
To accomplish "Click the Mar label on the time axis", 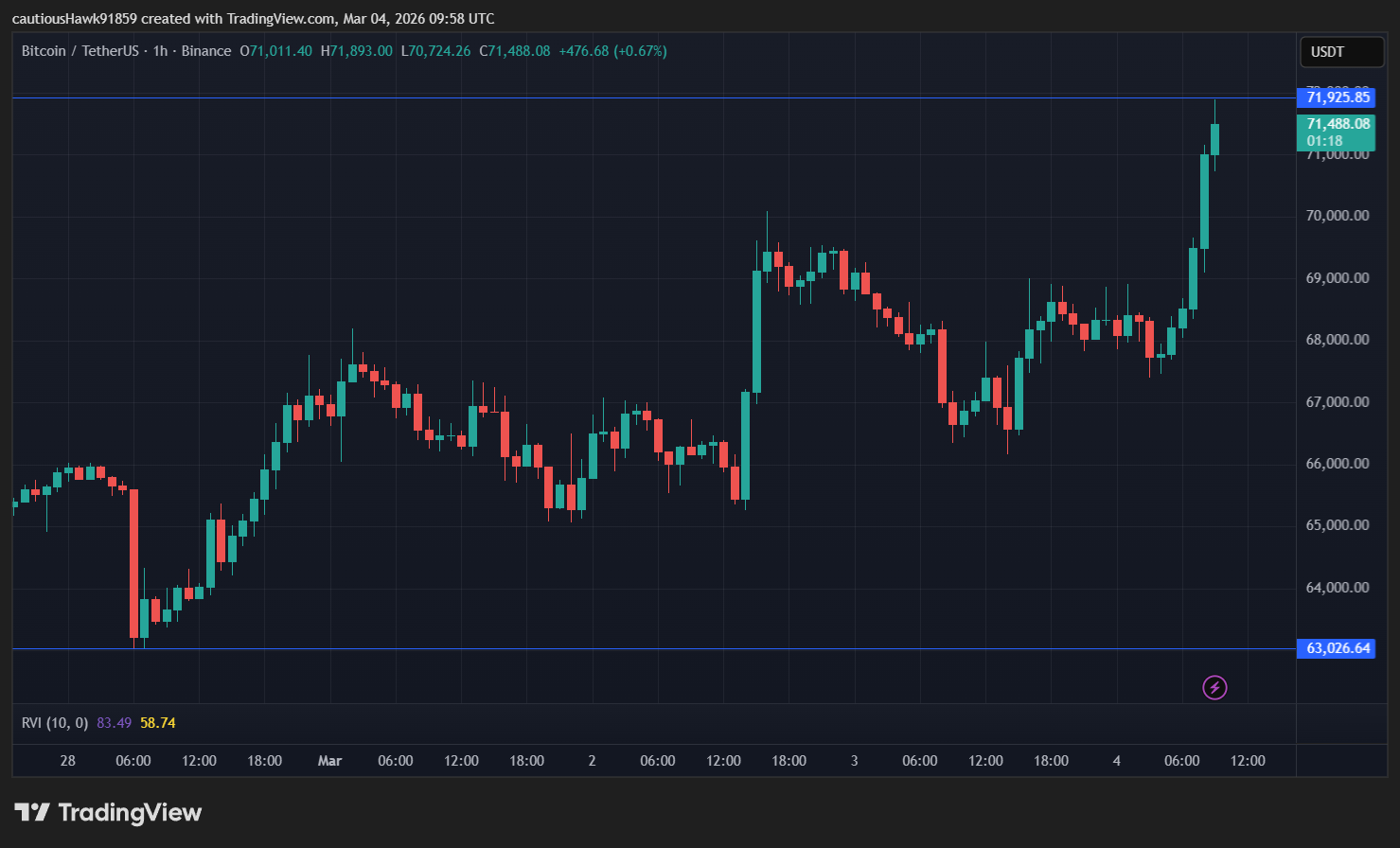I will coord(329,760).
